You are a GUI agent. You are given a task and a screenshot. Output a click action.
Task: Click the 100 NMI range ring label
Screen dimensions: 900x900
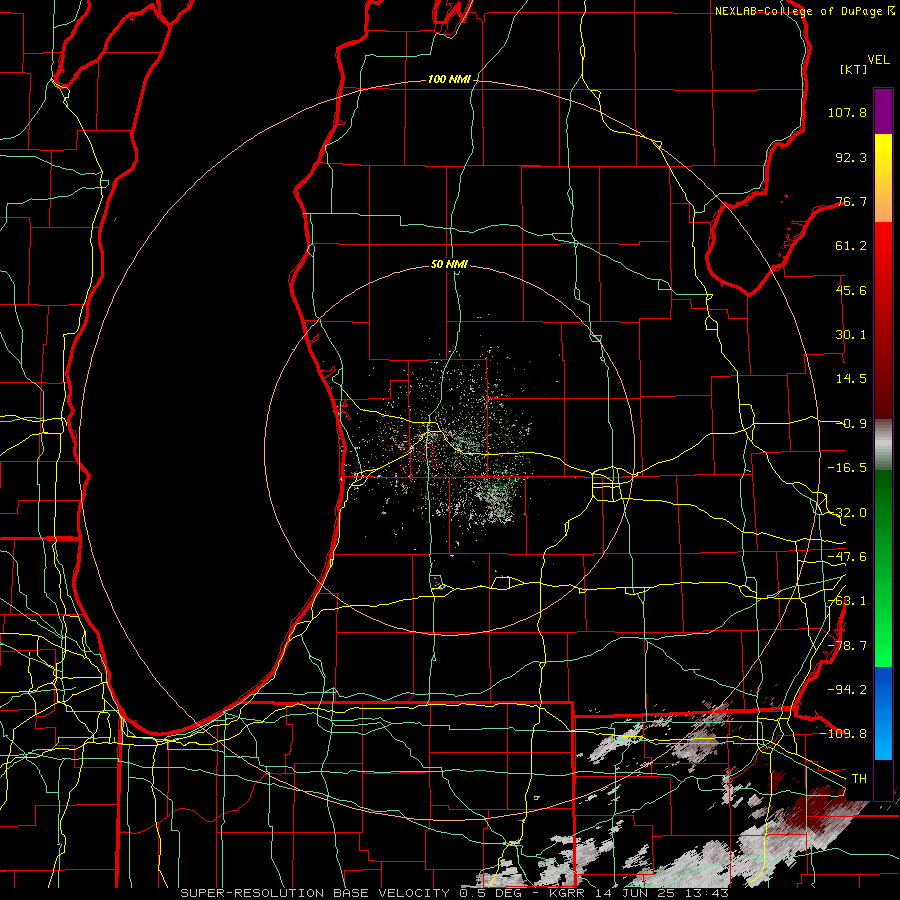click(449, 79)
